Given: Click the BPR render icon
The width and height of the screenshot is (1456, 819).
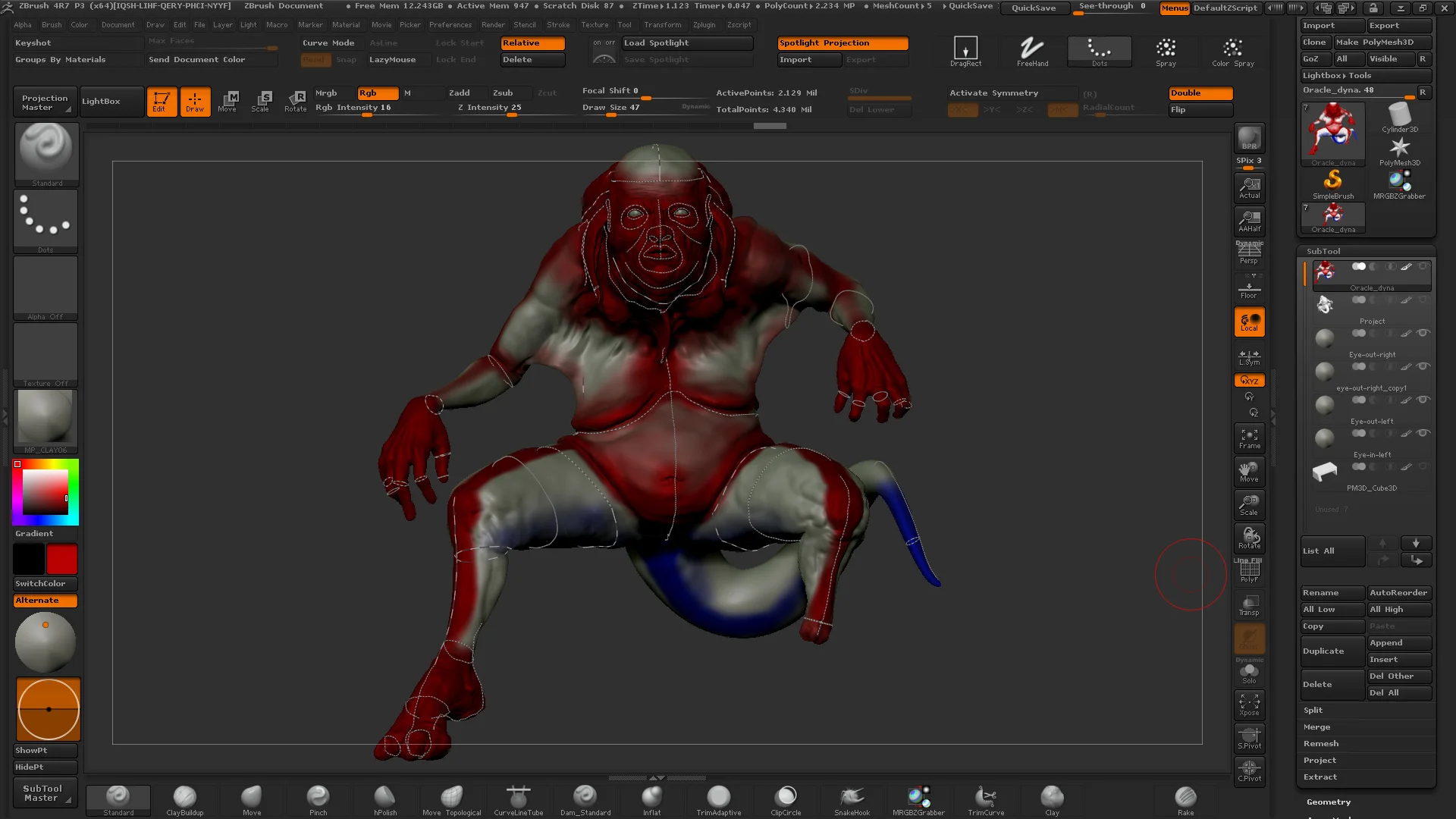Looking at the screenshot, I should [1249, 140].
